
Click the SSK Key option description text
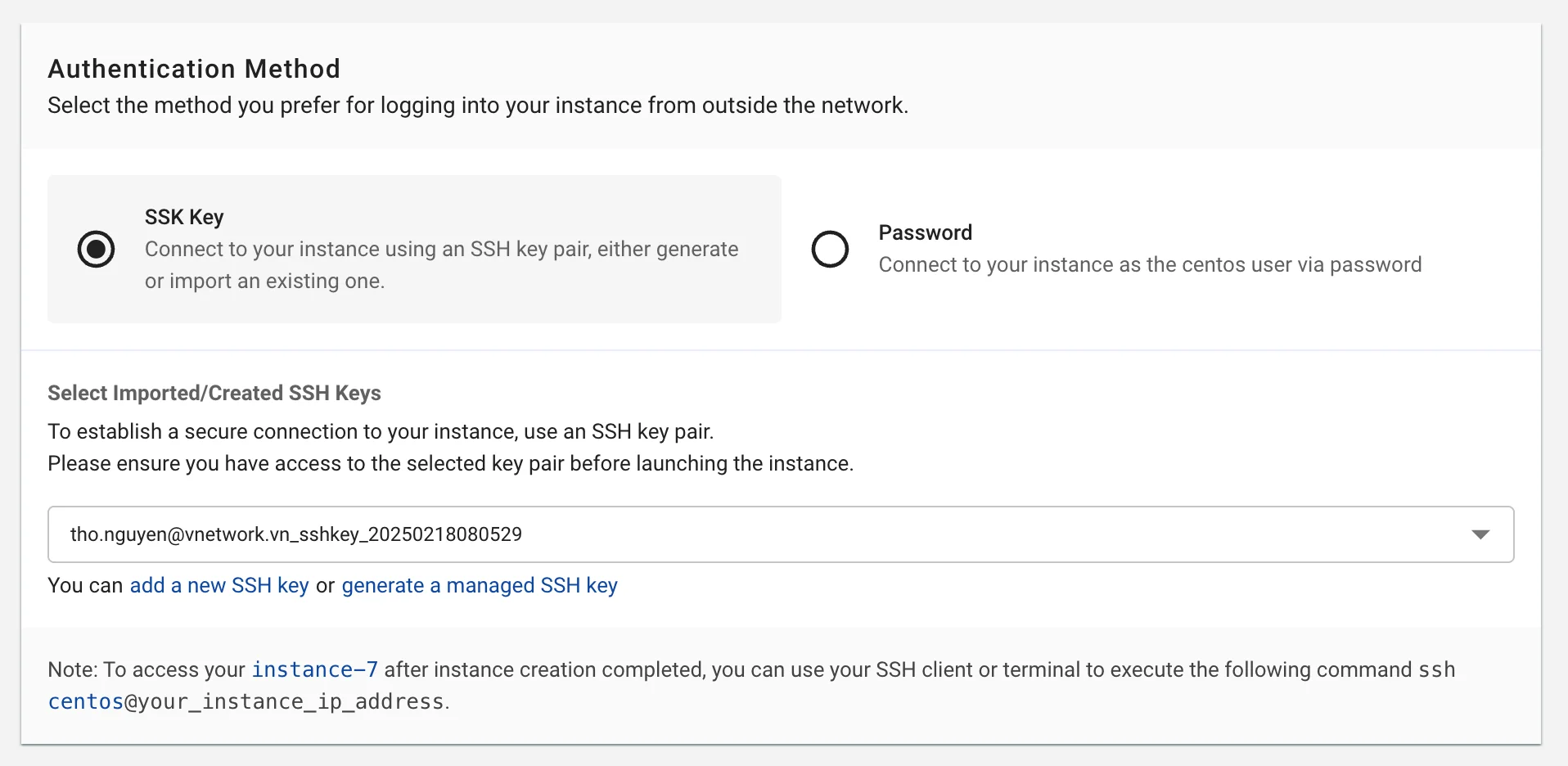(x=442, y=264)
